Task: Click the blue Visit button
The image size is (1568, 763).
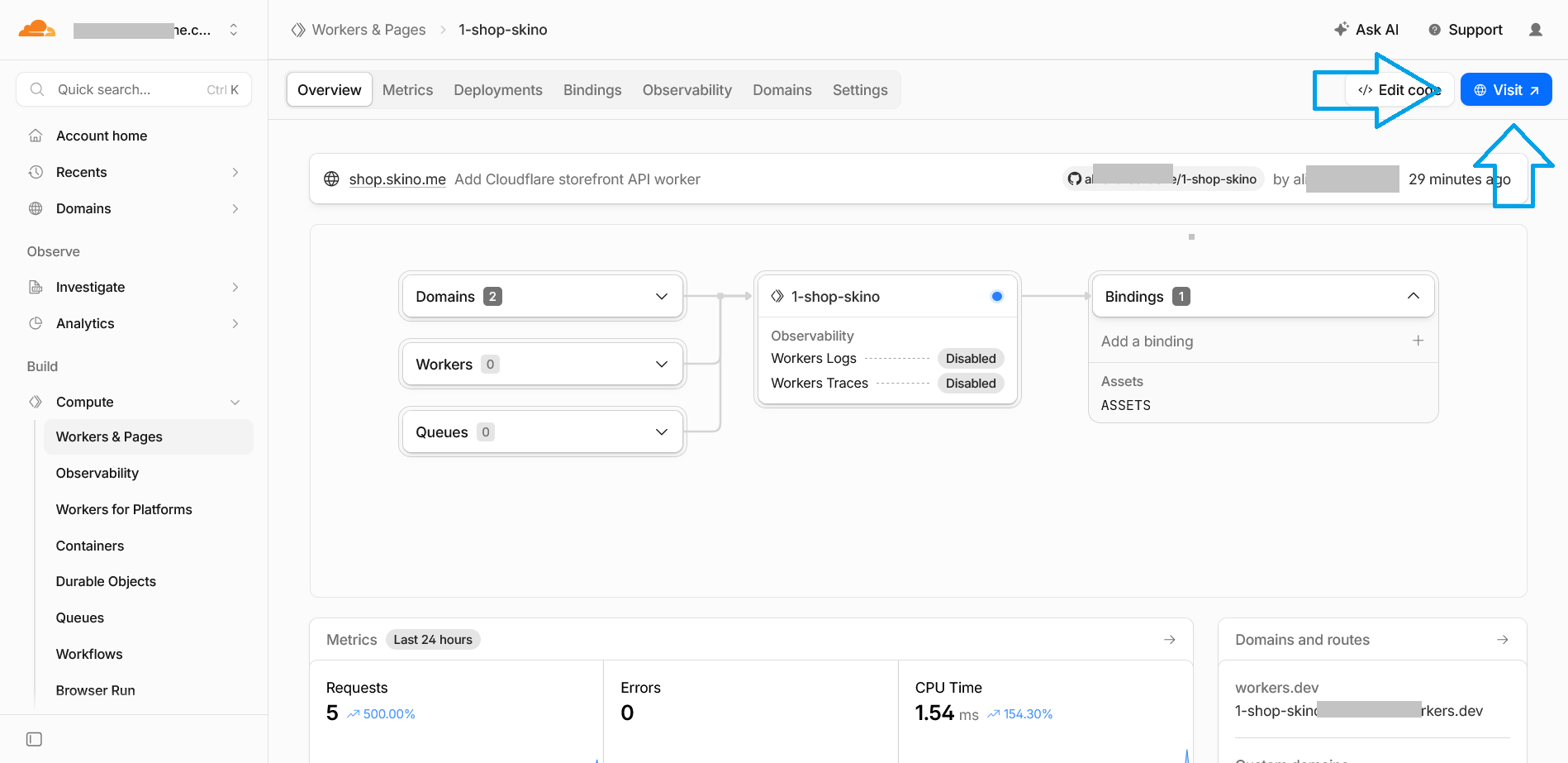Action: (x=1506, y=89)
